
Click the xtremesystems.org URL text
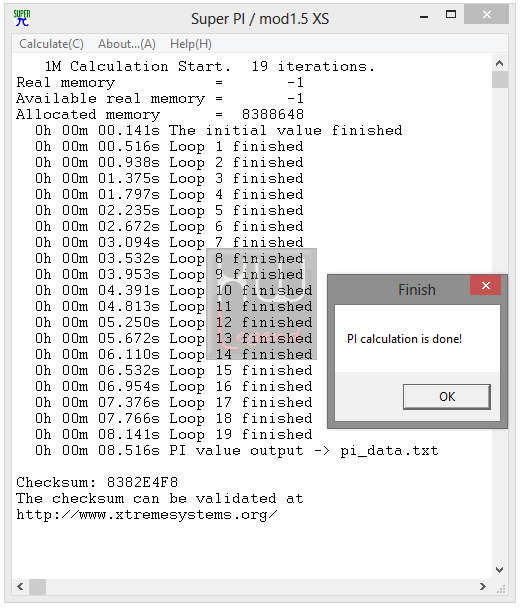147,515
